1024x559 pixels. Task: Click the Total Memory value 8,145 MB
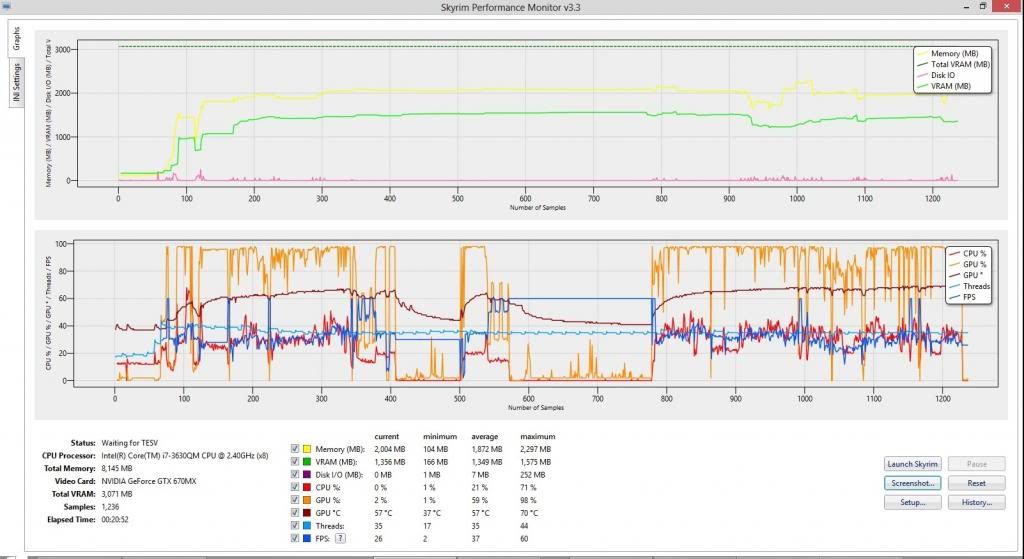(117, 468)
